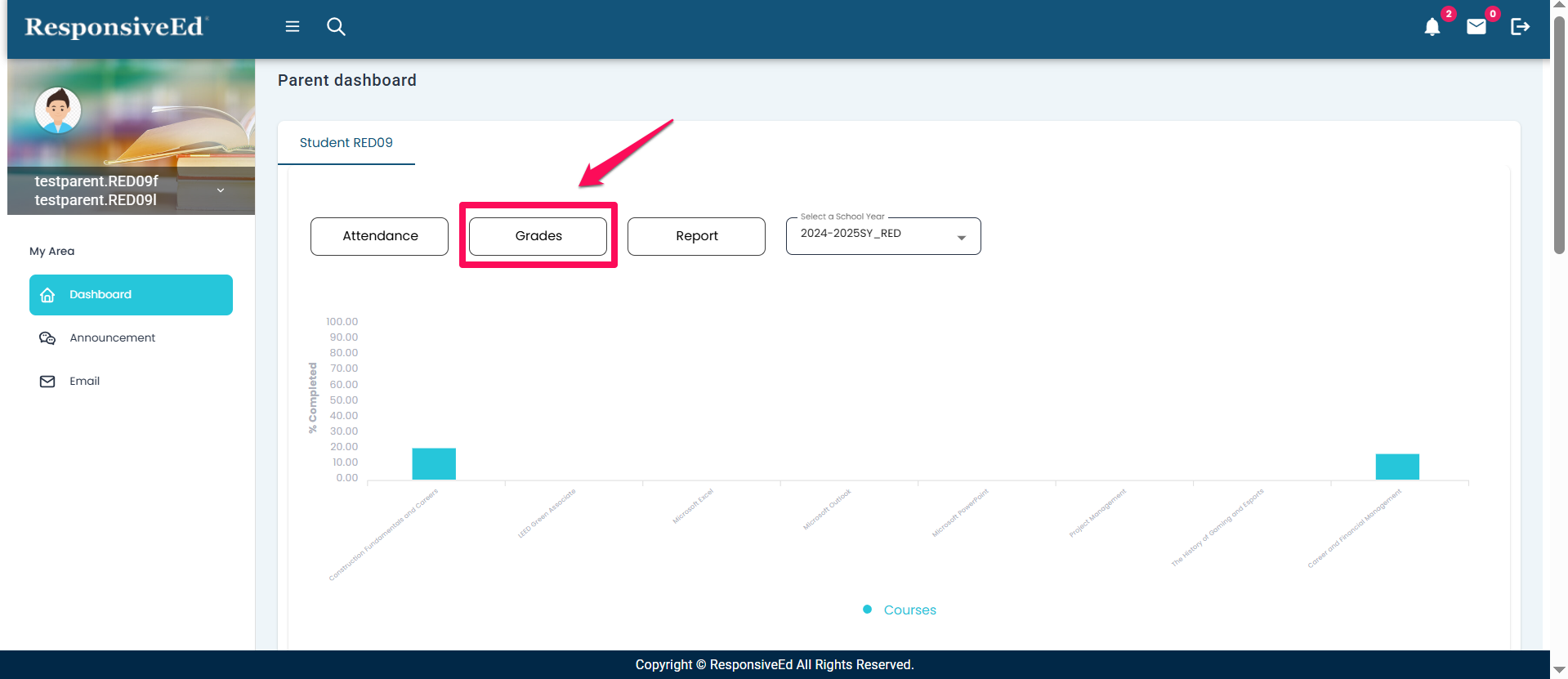Click the logout icon
Viewport: 1568px width, 679px height.
click(1520, 27)
